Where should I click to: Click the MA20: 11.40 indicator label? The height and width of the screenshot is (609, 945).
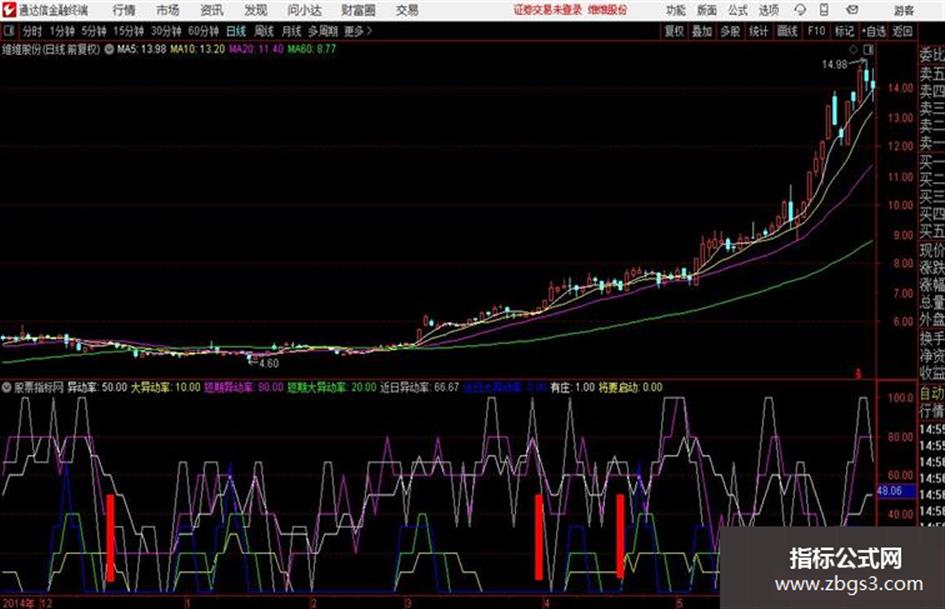tap(256, 49)
